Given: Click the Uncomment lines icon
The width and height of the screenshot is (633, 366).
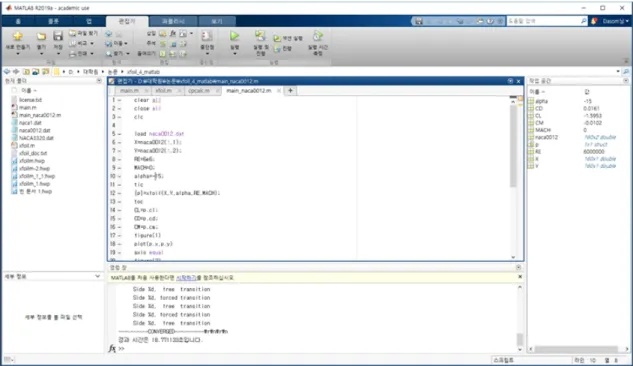Looking at the screenshot, I should click(x=173, y=44).
